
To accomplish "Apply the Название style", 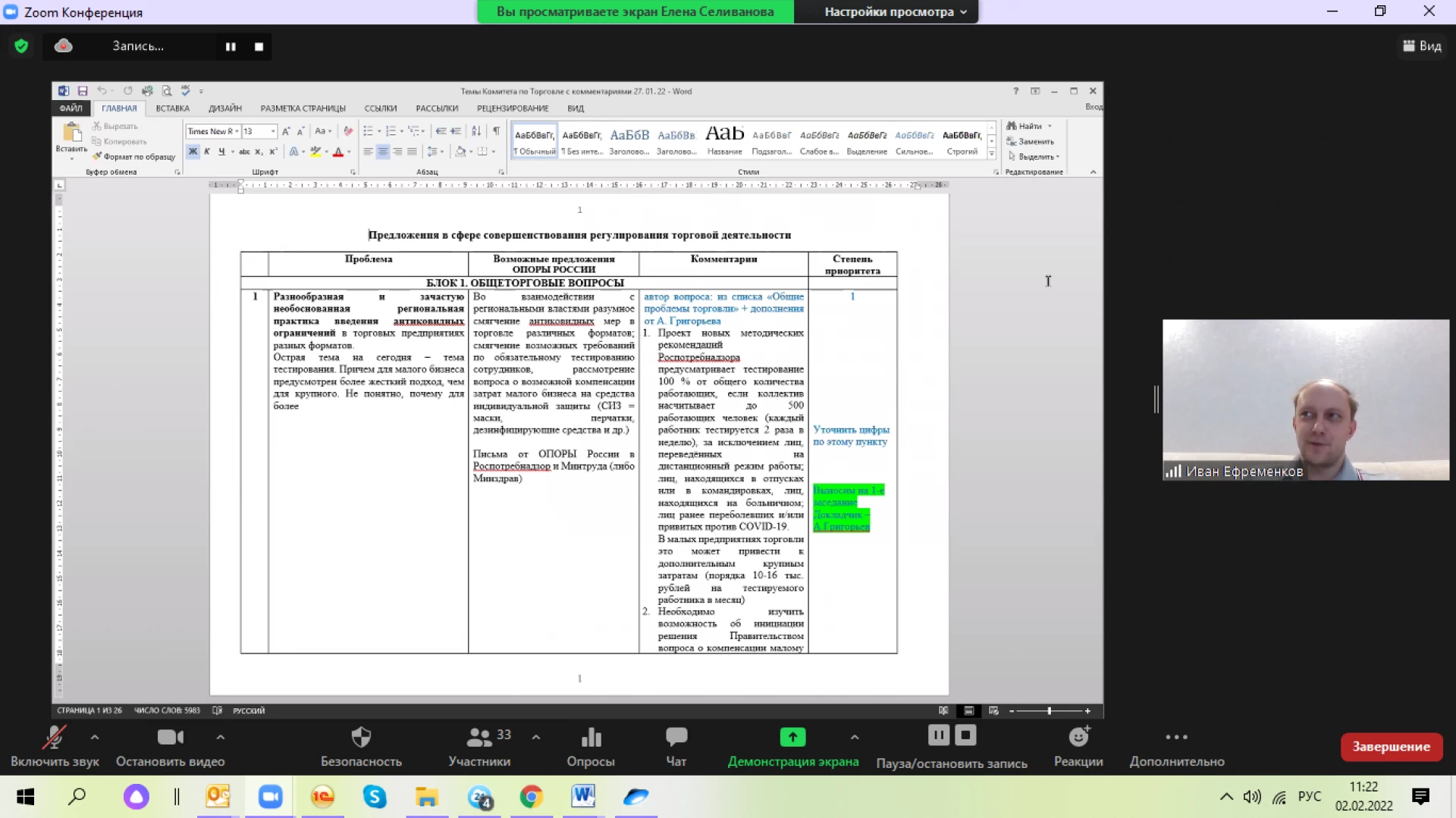I will click(x=725, y=140).
